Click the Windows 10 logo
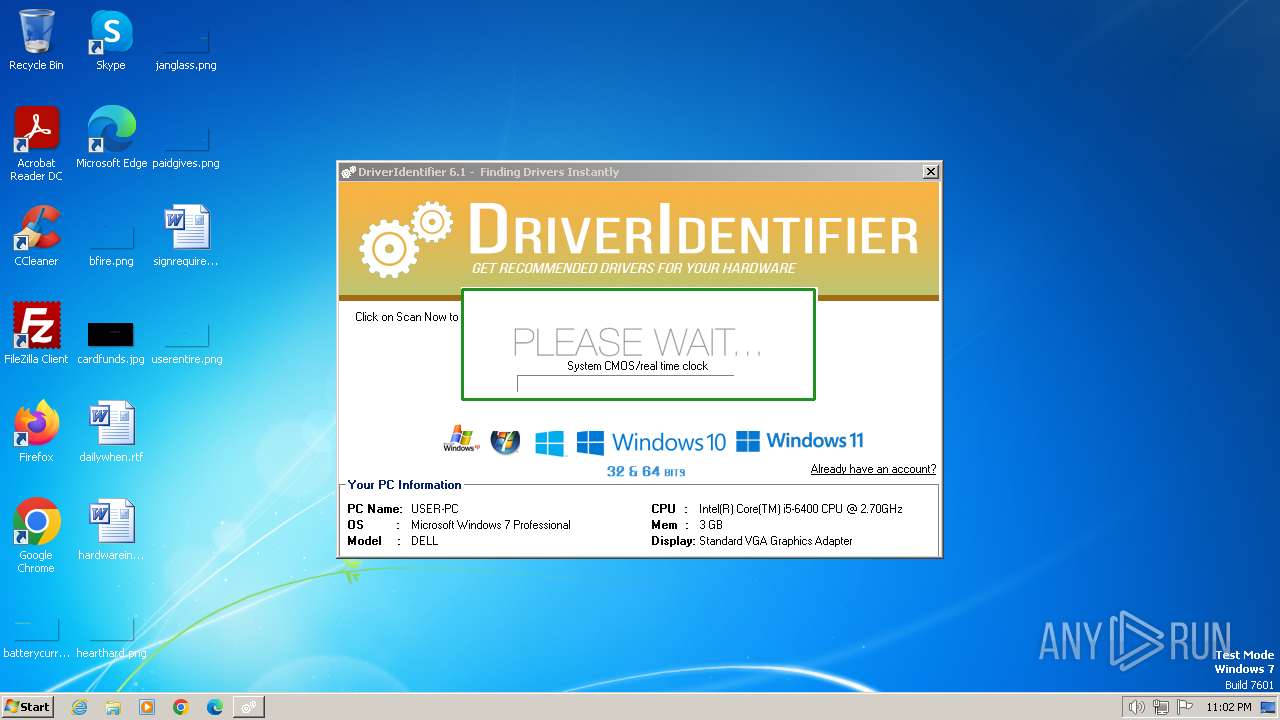Viewport: 1280px width, 720px height. (651, 441)
